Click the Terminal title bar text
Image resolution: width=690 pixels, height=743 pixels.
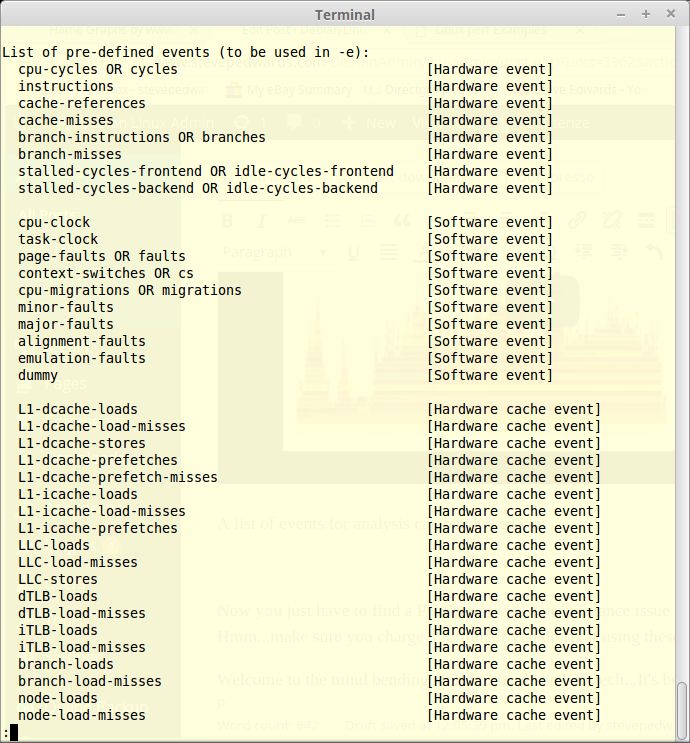tap(345, 14)
